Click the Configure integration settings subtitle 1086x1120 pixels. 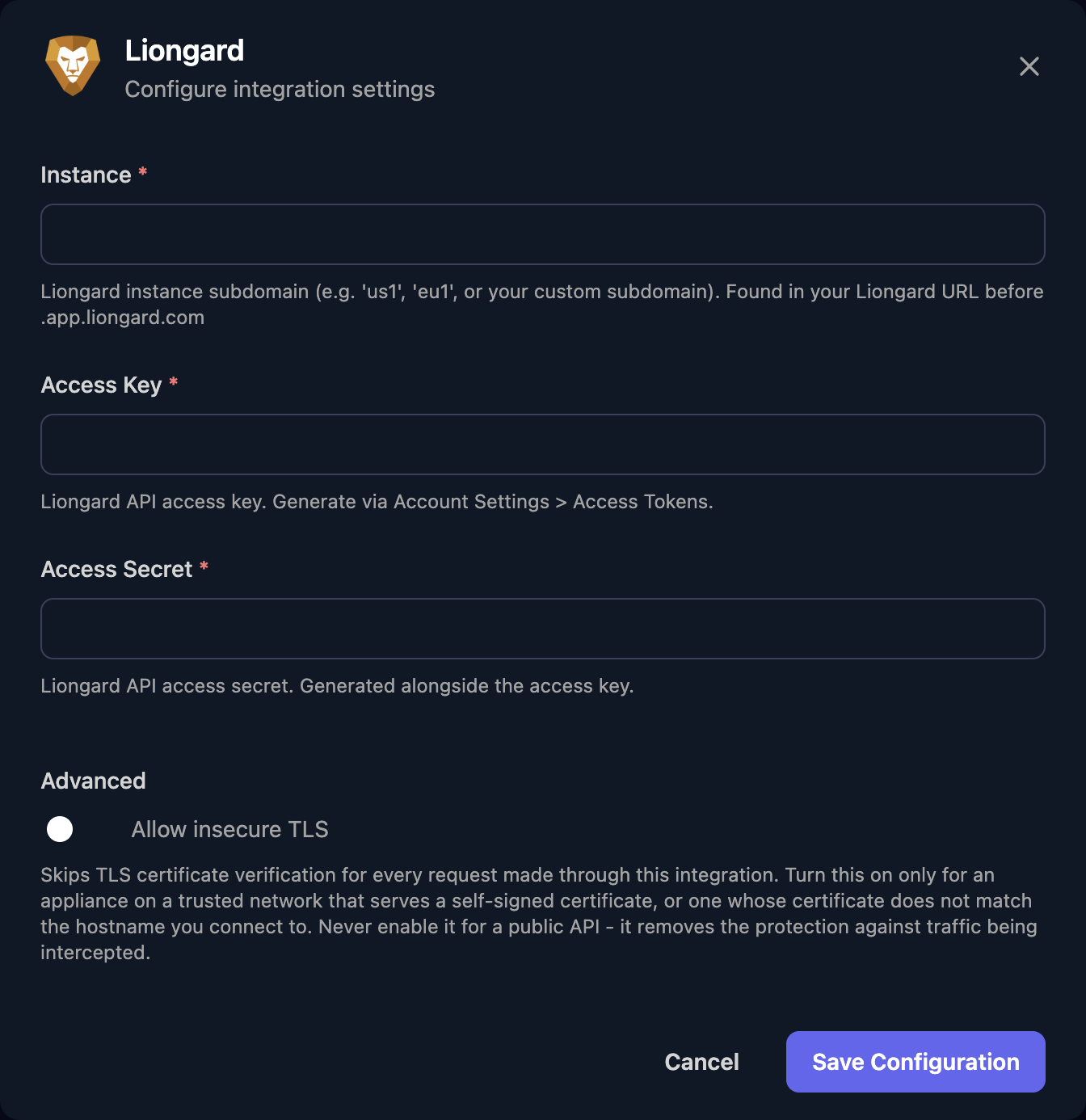[x=280, y=89]
